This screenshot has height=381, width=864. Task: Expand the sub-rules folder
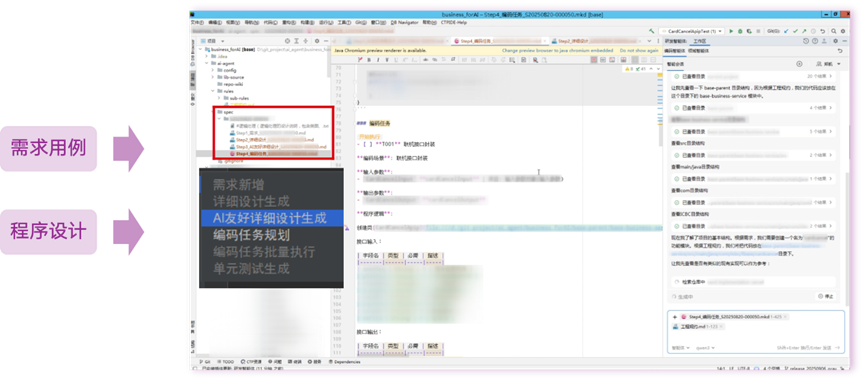[x=219, y=98]
